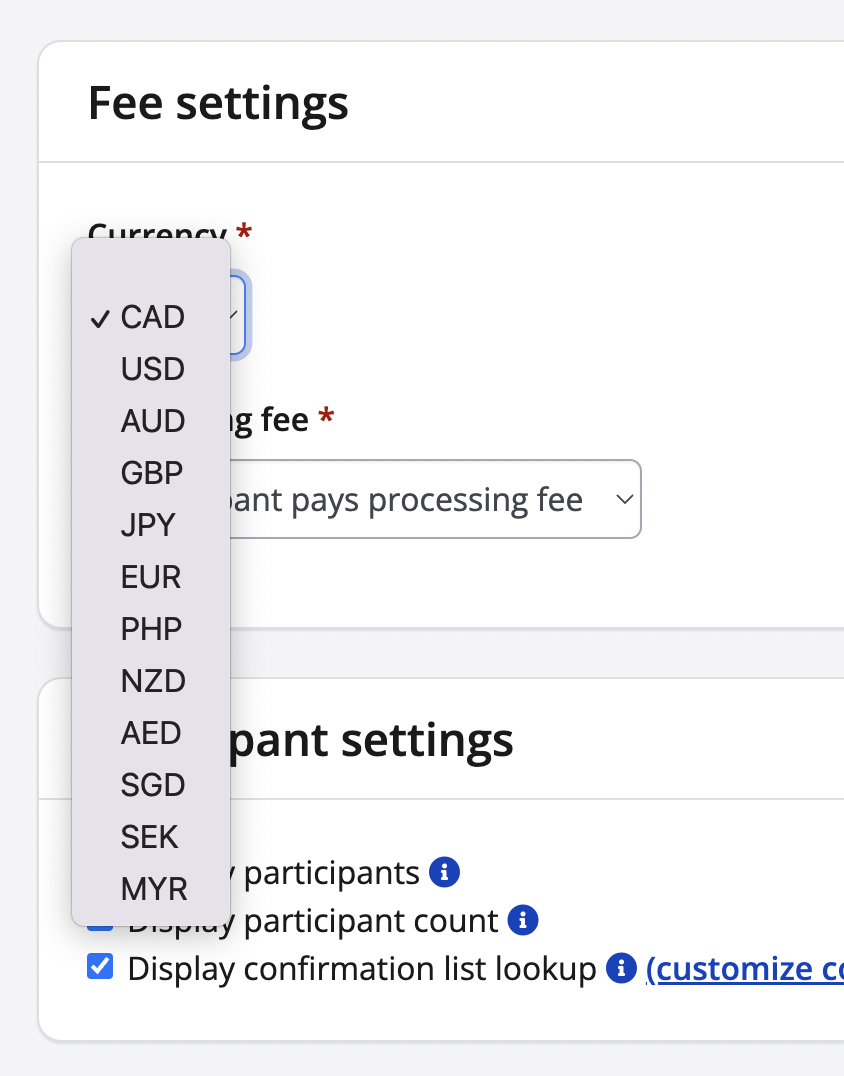Screen dimensions: 844x1076
Task: Pick AUD currency option
Action: (x=152, y=421)
